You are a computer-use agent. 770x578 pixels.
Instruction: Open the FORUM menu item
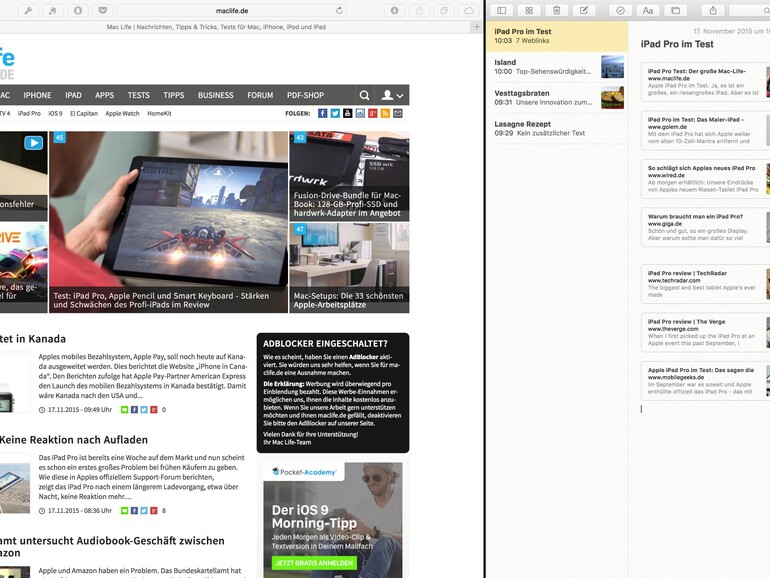260,95
